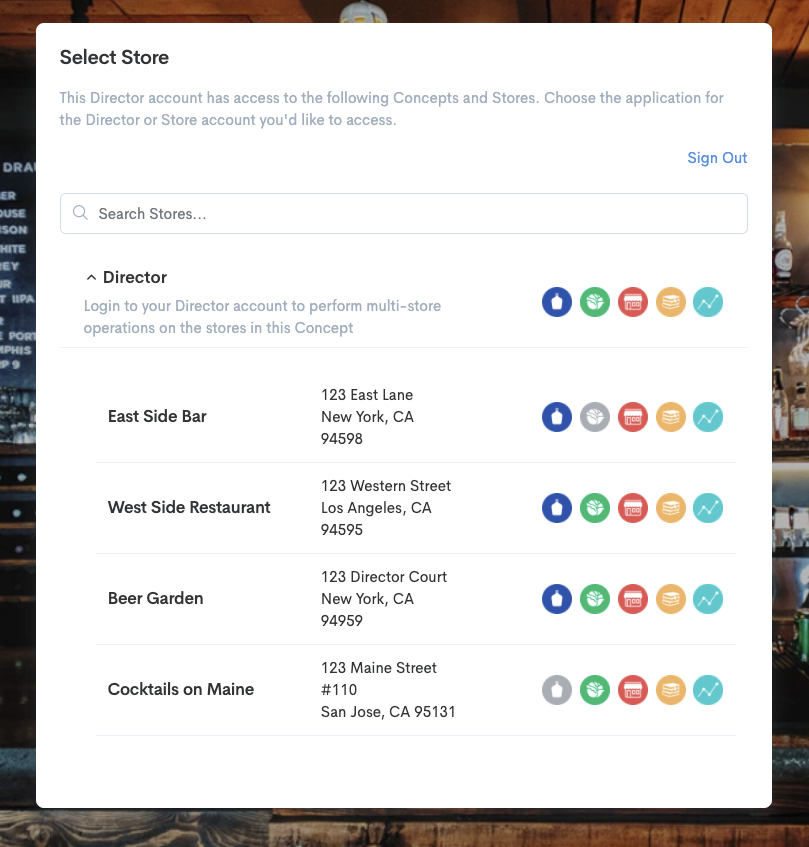Click the grayed-out cabbage icon for East Side Bar
This screenshot has height=847, width=809.
(595, 417)
